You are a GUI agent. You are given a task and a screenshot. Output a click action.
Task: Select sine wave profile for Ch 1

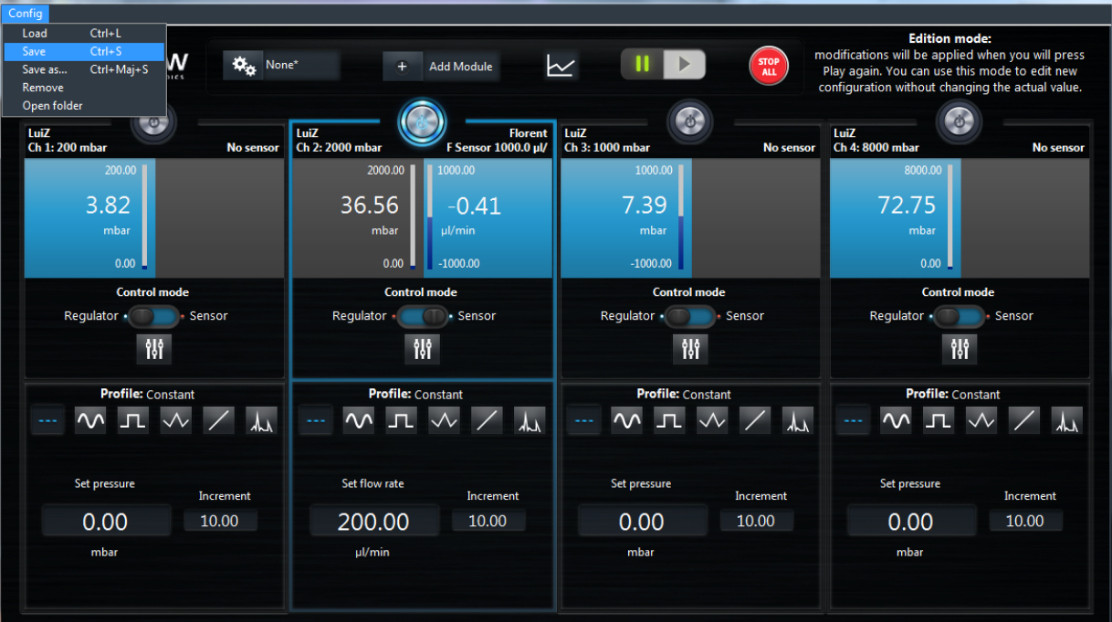[90, 421]
